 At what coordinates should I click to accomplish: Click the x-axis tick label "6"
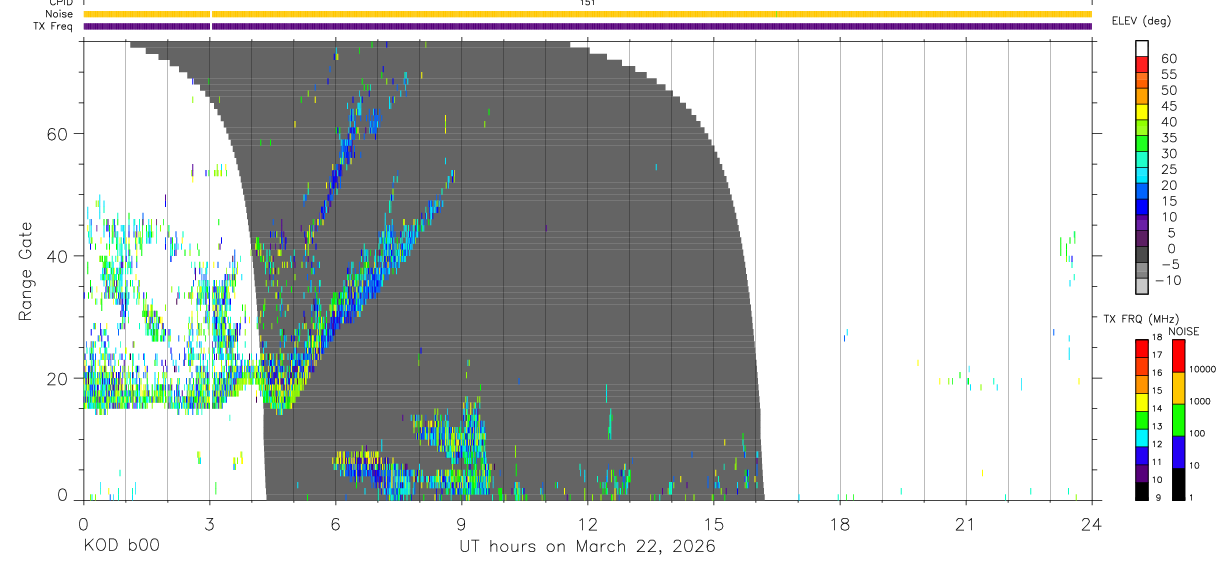335,524
